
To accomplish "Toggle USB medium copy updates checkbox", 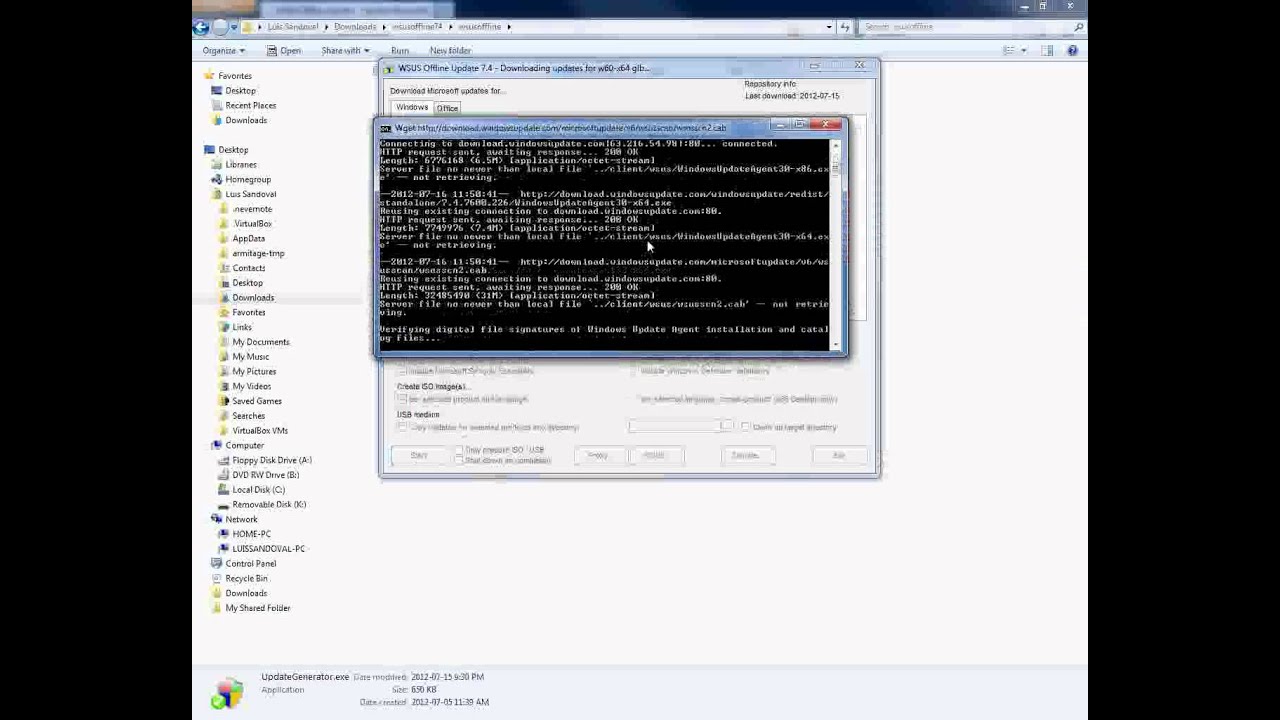I will coord(403,427).
